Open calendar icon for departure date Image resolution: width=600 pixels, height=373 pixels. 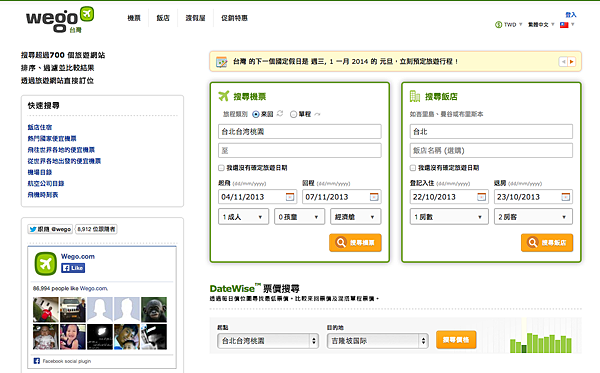pyautogui.click(x=290, y=197)
